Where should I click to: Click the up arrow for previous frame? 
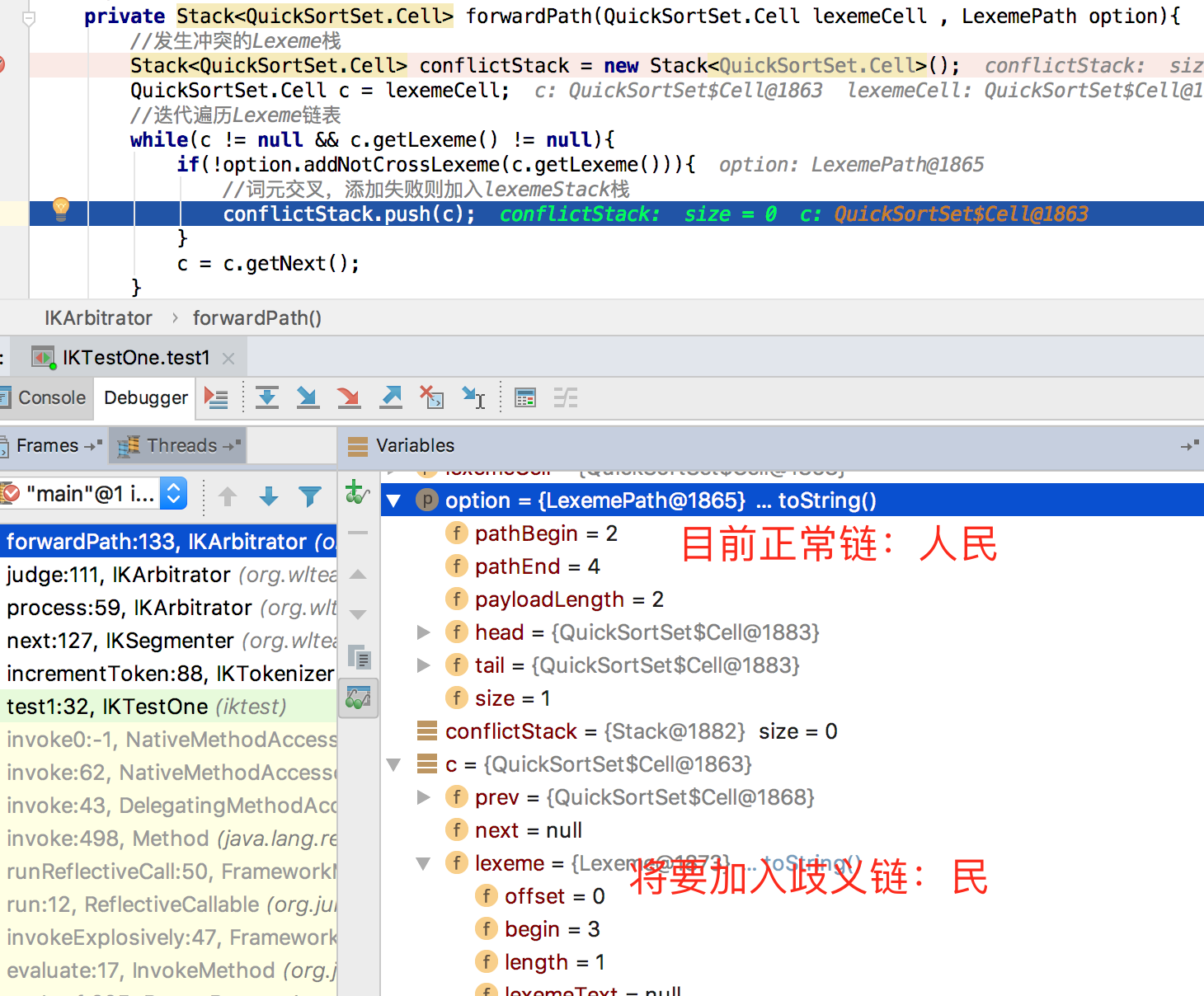(x=228, y=496)
